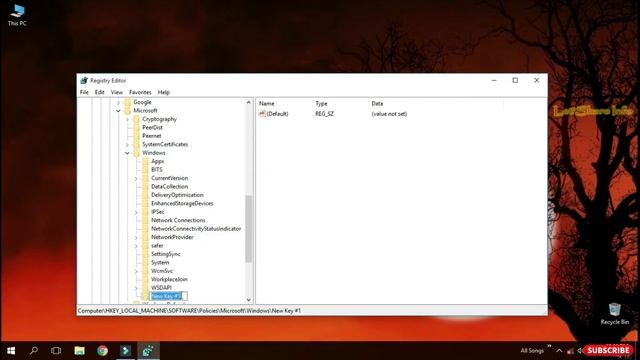Screen dimensions: 640x360
Task: Select the Recycle Bin desktop icon
Action: tap(615, 313)
